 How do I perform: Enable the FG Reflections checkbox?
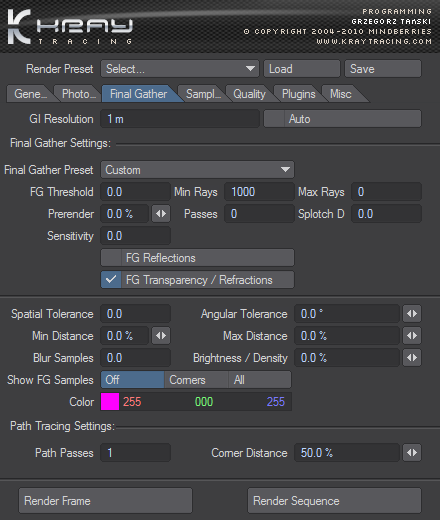point(111,258)
